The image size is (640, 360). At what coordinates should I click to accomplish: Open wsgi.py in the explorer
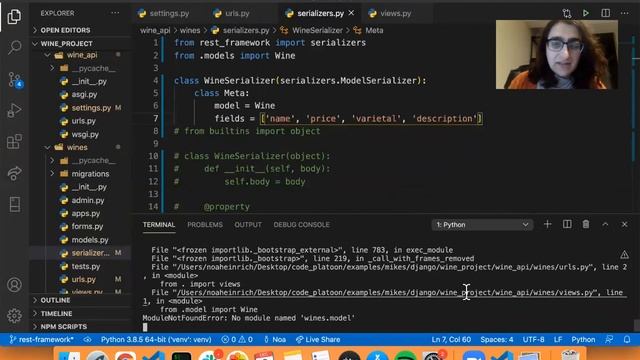point(85,134)
